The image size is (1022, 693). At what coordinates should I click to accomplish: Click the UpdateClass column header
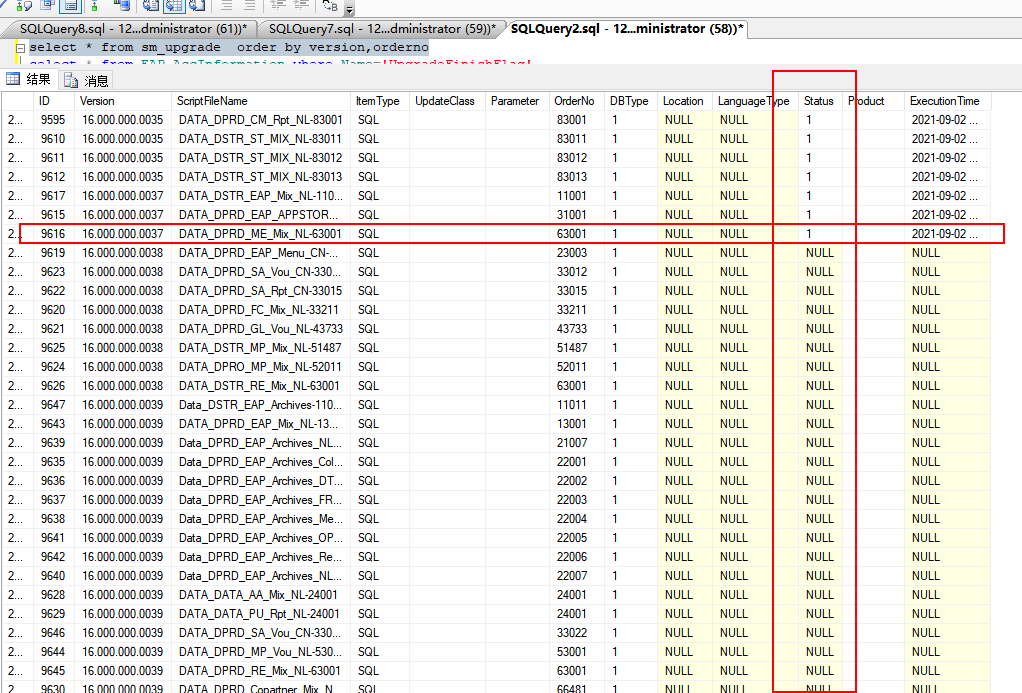pos(447,101)
